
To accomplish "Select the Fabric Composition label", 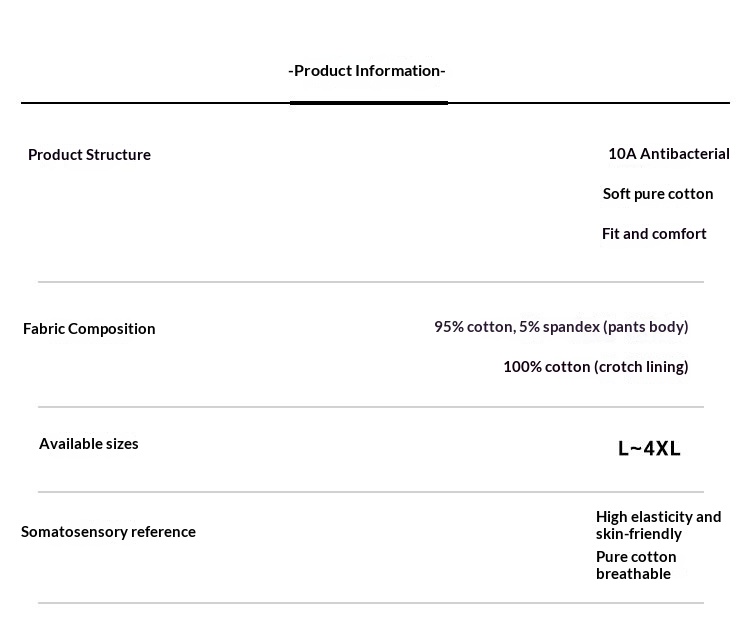I will coord(89,328).
